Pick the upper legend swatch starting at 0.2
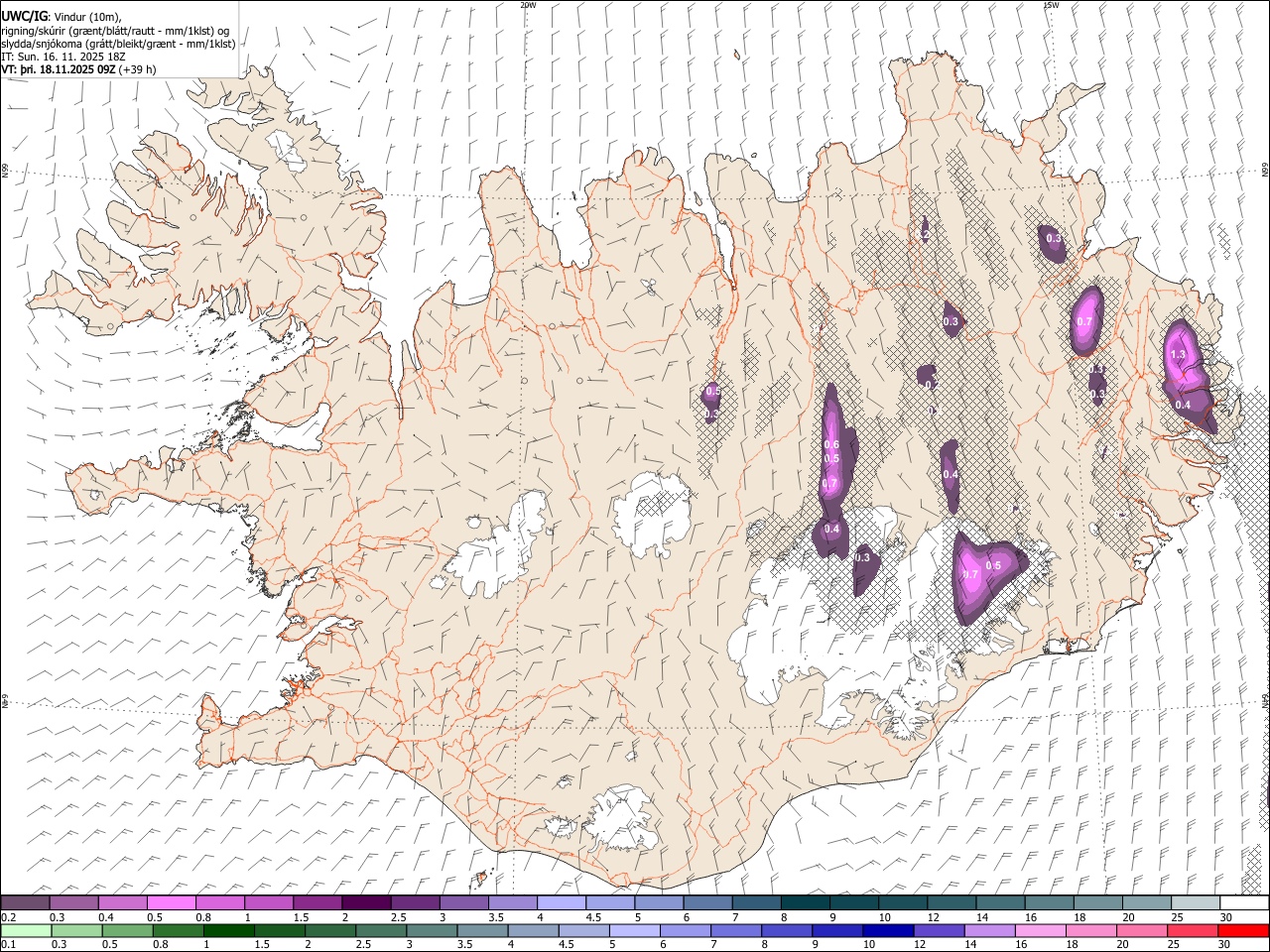1270x952 pixels. pyautogui.click(x=25, y=903)
